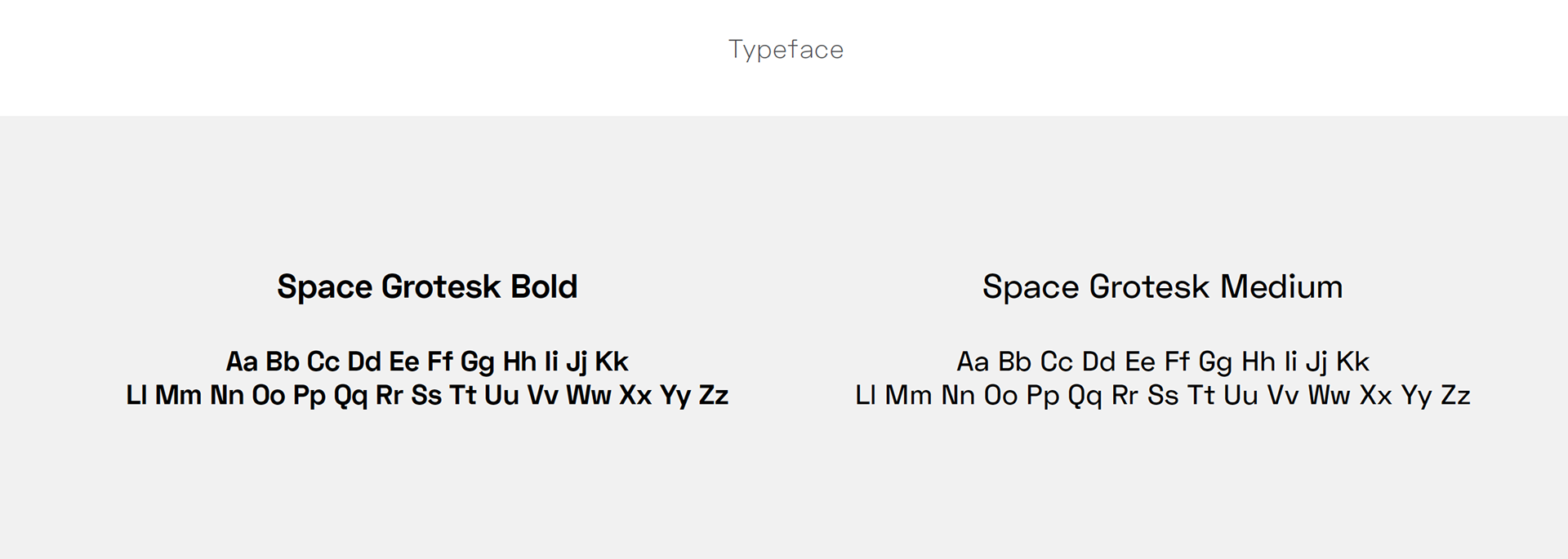Click the word 'Medium' in right title

[x=1281, y=287]
